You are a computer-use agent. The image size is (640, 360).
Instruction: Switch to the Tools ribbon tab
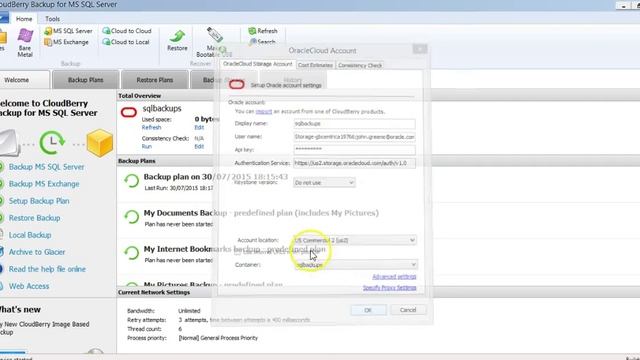52,19
